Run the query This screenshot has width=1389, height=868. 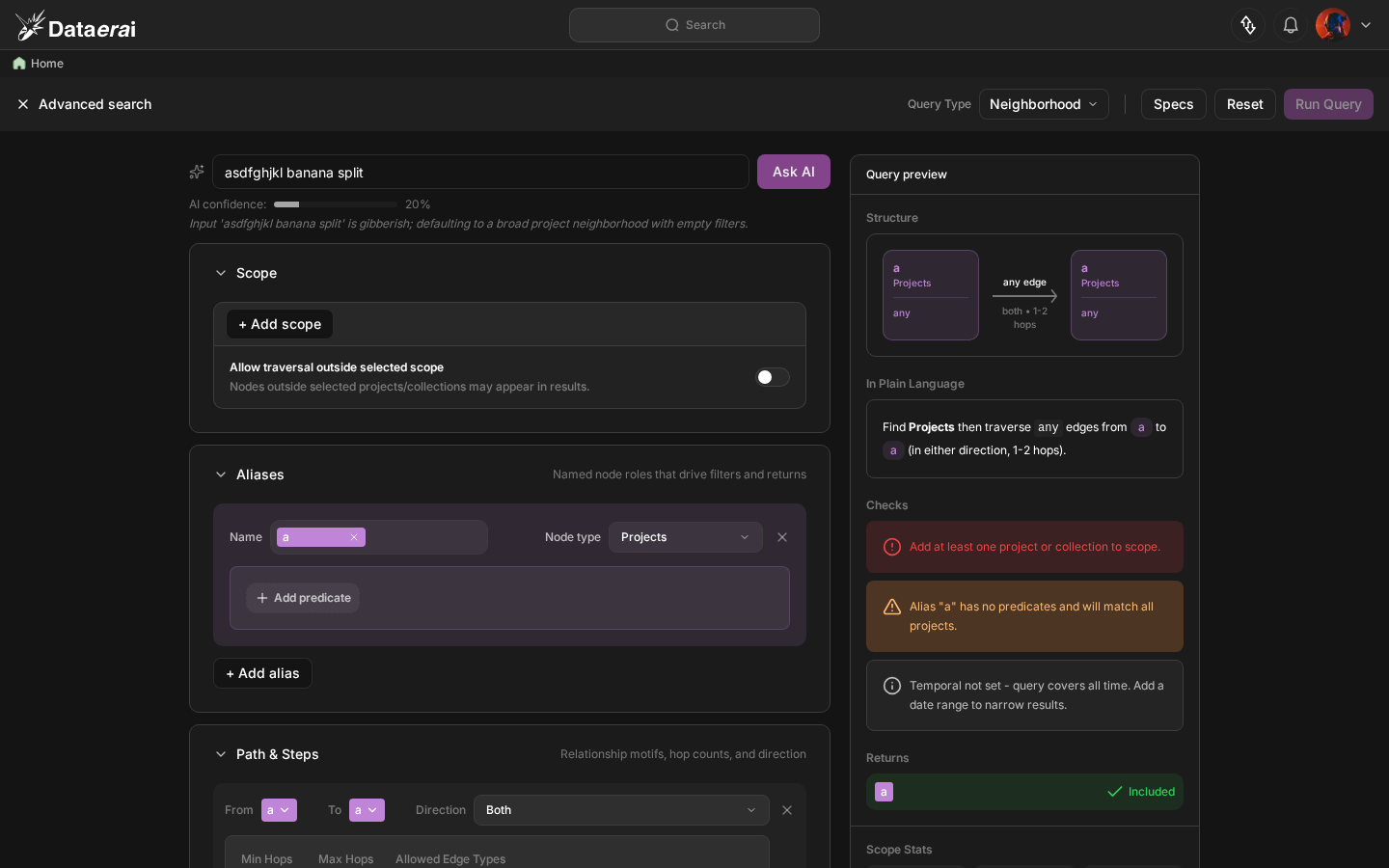click(1328, 104)
